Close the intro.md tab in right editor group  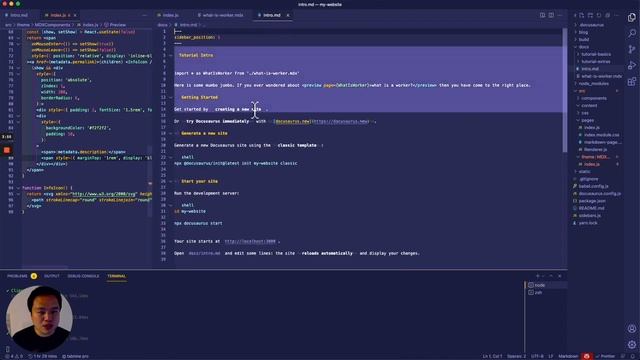[288, 15]
